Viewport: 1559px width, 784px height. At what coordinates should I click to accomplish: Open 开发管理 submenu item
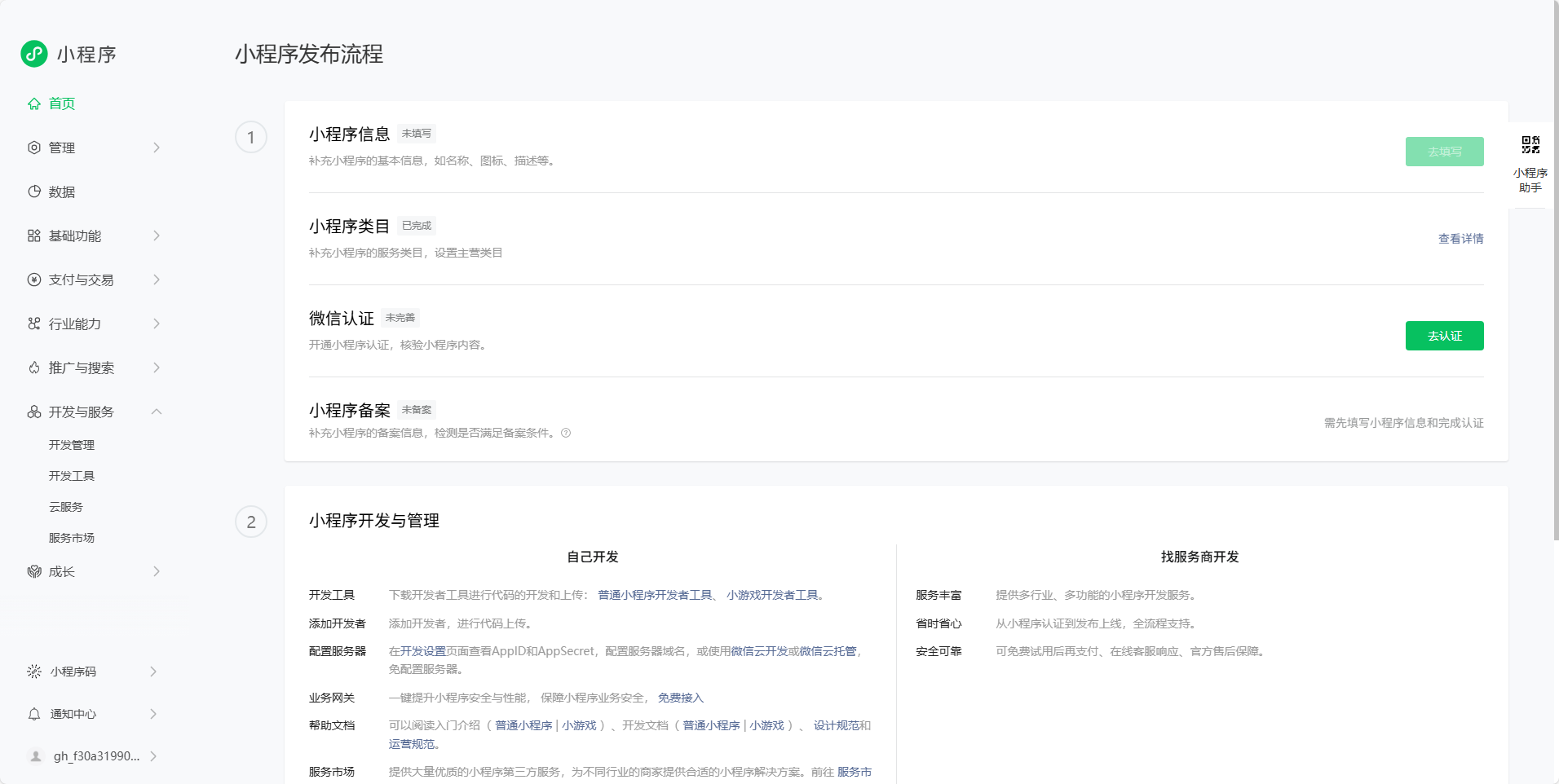(x=72, y=445)
